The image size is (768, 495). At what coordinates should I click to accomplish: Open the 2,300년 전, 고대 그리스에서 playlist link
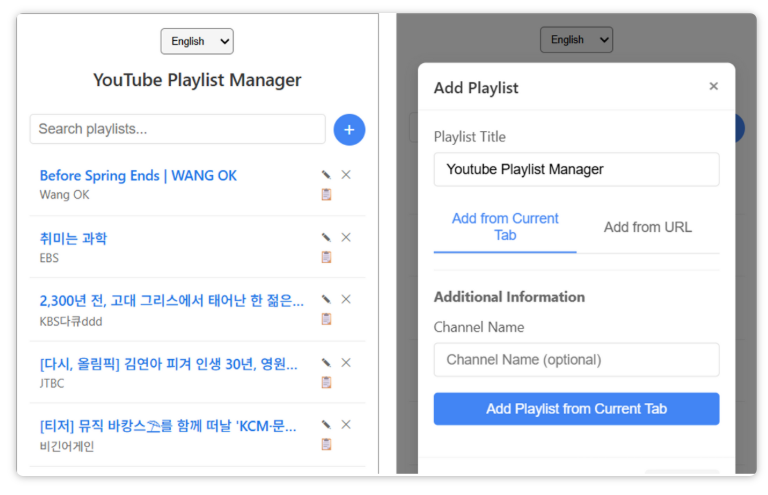pyautogui.click(x=171, y=301)
